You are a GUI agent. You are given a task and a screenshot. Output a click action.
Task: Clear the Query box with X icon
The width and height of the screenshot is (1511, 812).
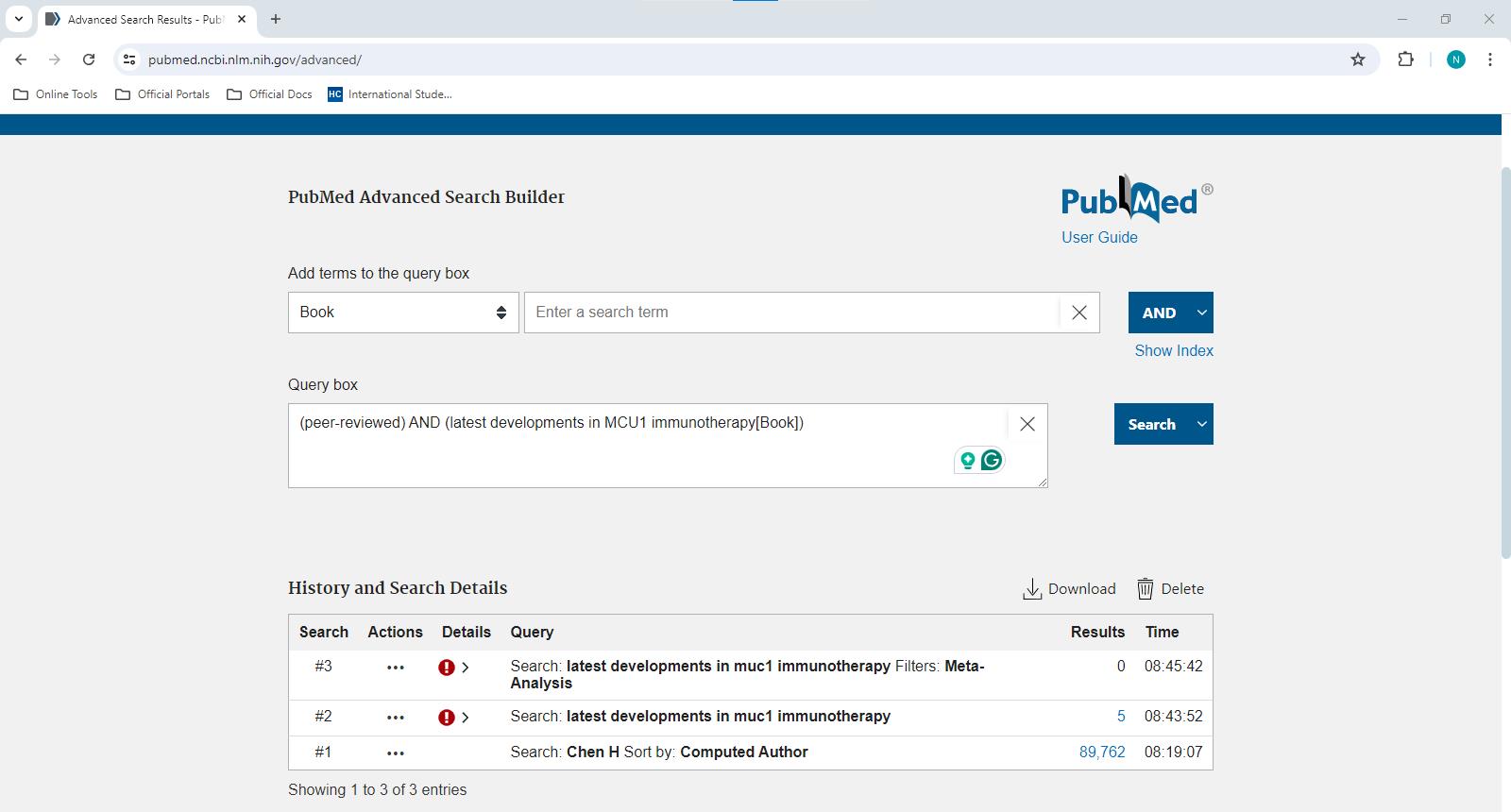pyautogui.click(x=1027, y=425)
